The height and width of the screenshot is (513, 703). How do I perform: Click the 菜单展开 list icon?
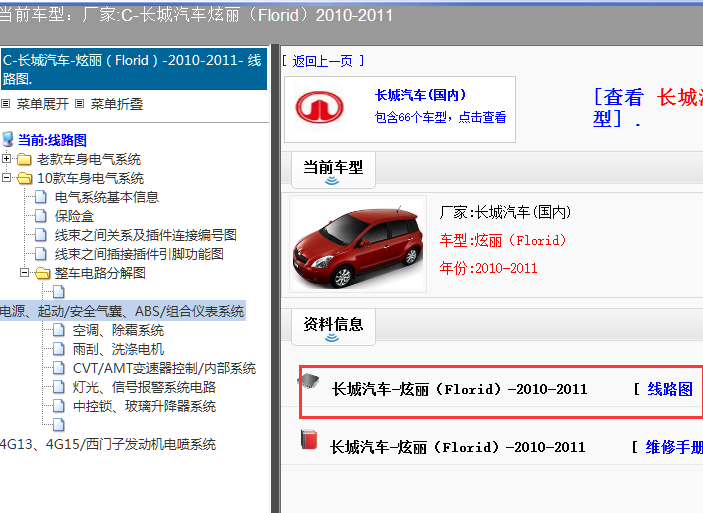(x=6, y=104)
